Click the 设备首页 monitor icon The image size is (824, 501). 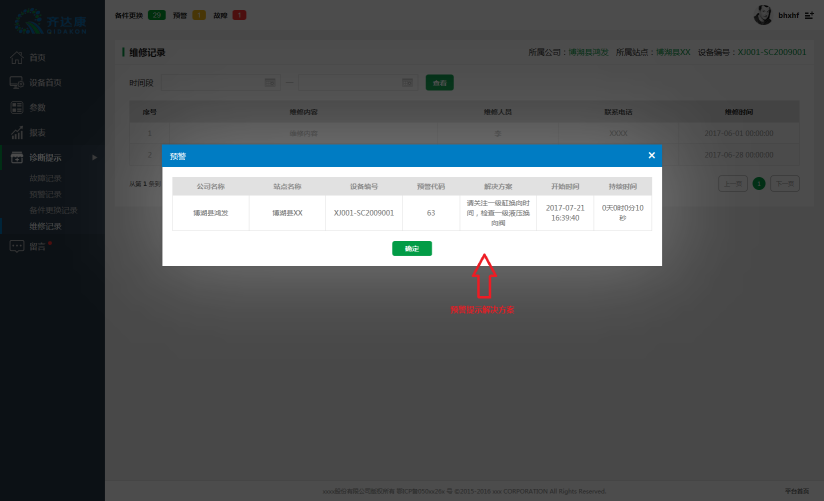click(x=17, y=82)
